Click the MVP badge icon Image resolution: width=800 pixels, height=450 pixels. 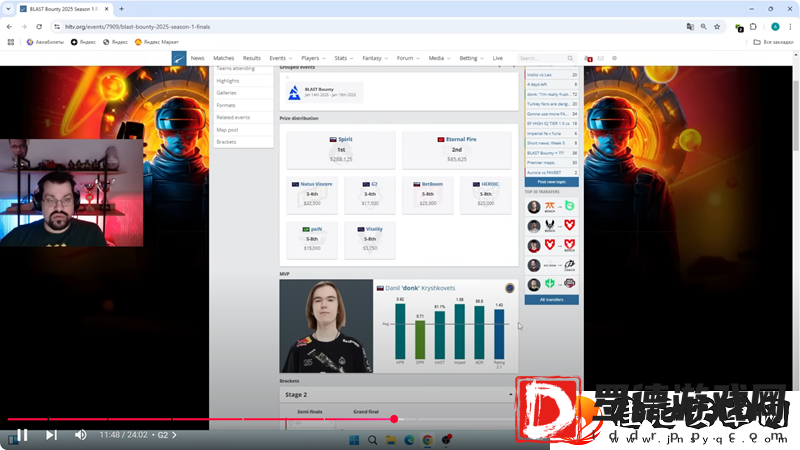(509, 288)
